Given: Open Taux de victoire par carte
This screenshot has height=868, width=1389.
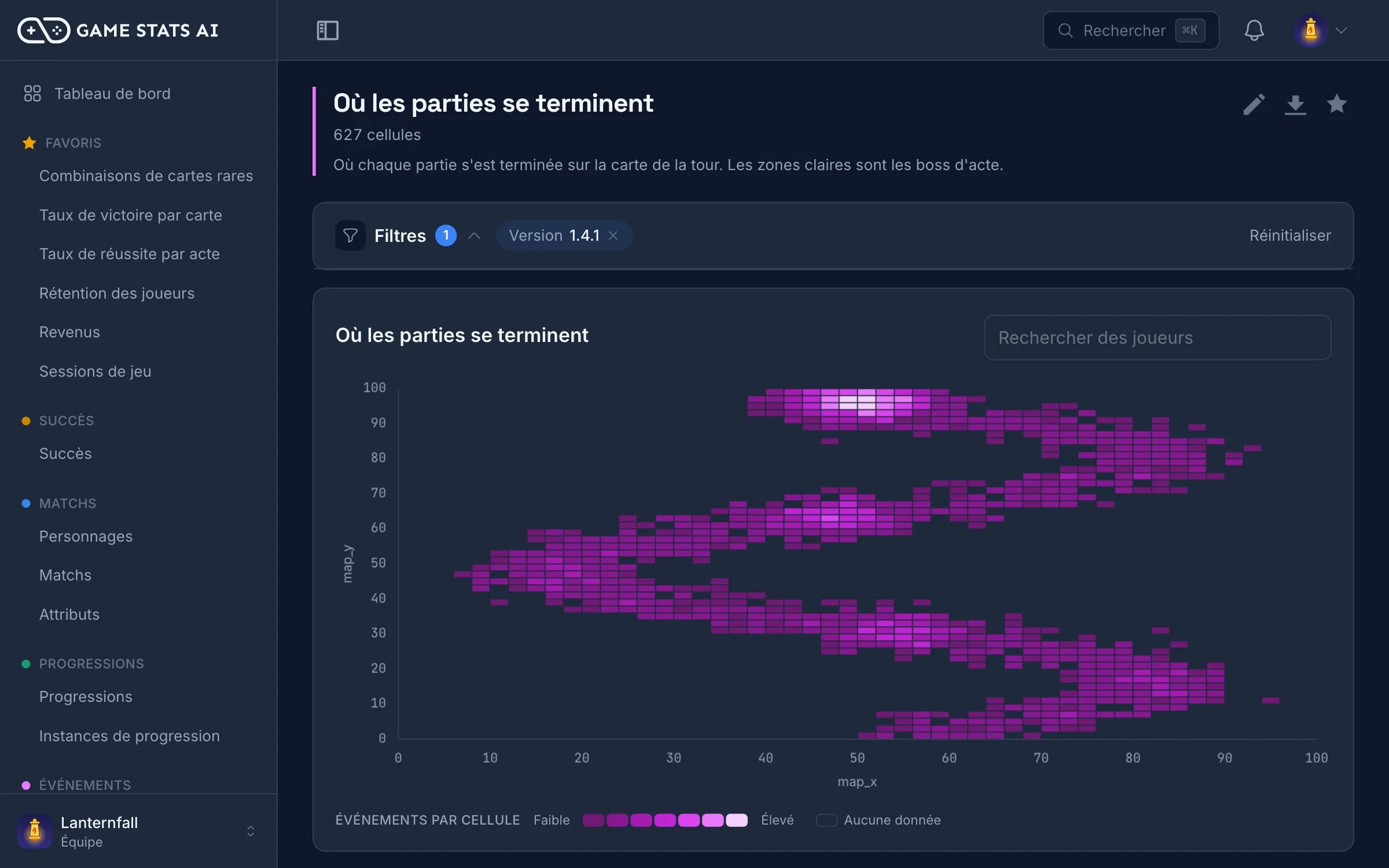Looking at the screenshot, I should click(131, 215).
